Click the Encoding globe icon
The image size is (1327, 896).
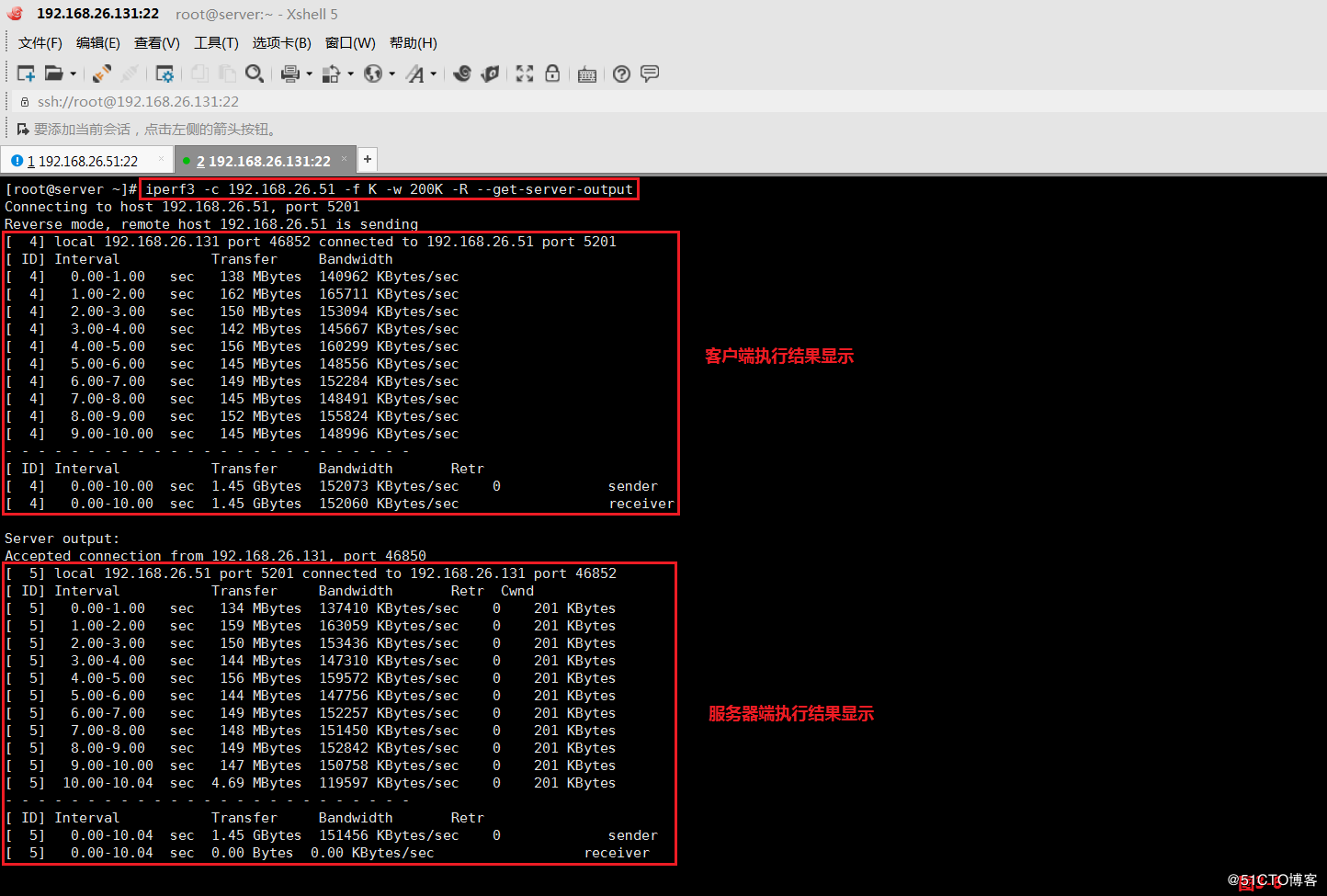tap(373, 74)
